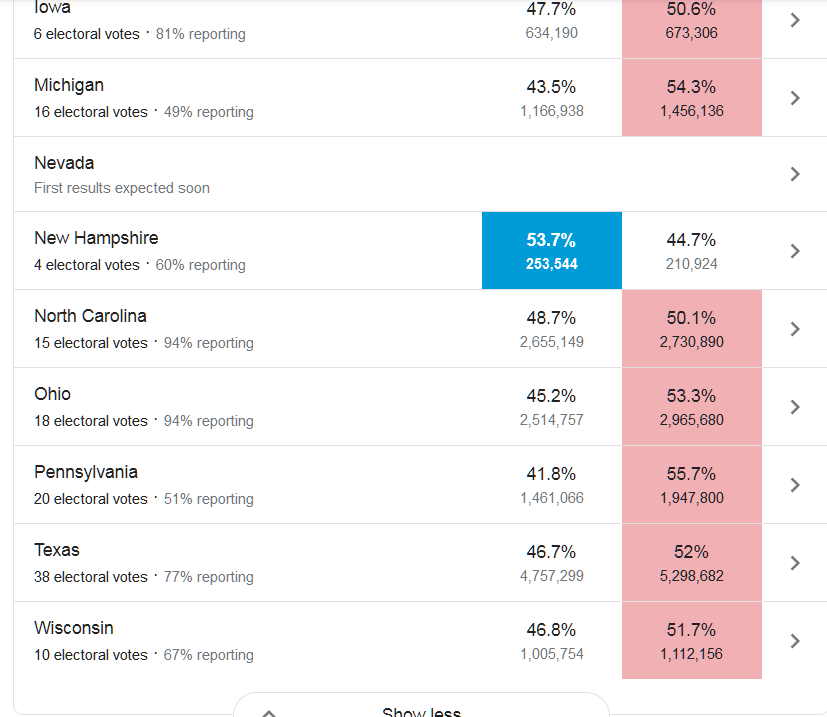Expand the Iowa row chevron
The height and width of the screenshot is (717, 827).
coord(795,20)
